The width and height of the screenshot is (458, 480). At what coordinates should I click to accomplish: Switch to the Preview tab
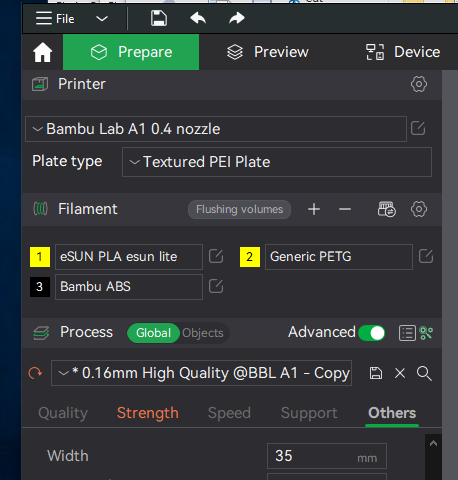point(268,52)
